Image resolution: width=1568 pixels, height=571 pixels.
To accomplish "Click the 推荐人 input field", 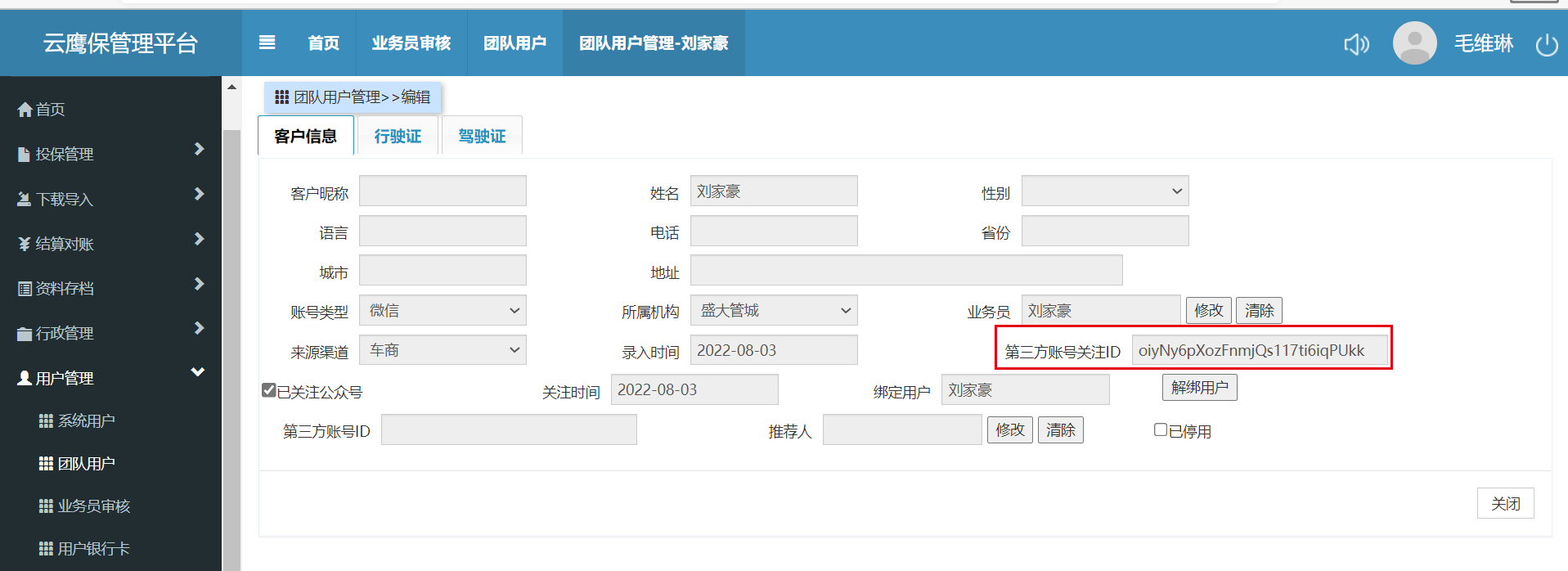I will tap(902, 429).
